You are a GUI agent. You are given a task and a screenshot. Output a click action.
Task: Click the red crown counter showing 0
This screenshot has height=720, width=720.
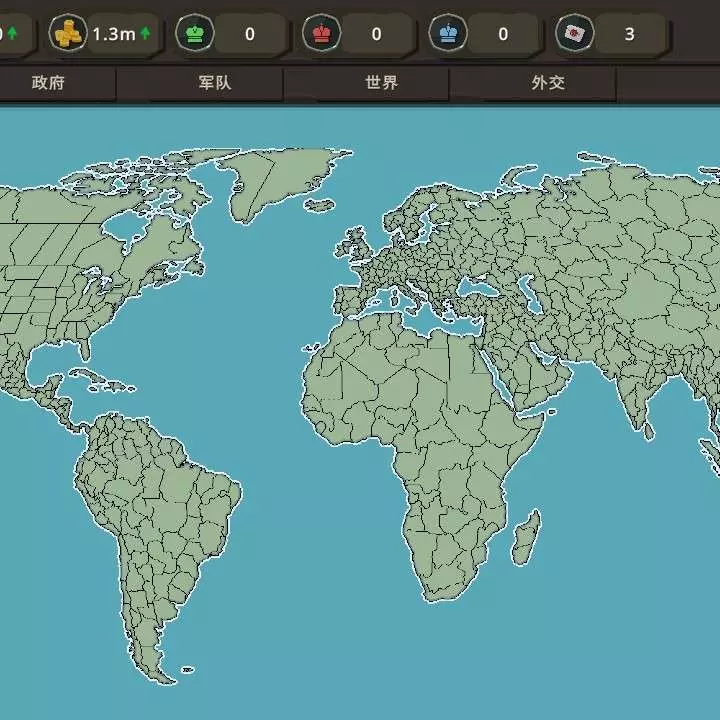(x=377, y=34)
